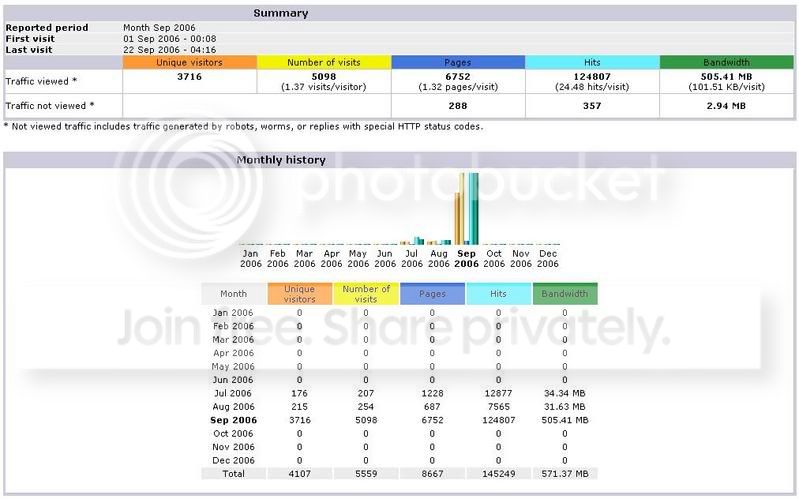799x499 pixels.
Task: Click the Summary section title bar
Action: click(400, 13)
